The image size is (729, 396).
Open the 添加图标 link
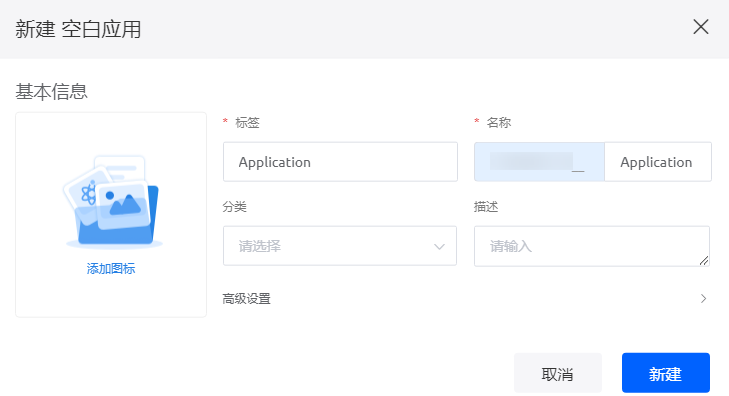point(111,269)
